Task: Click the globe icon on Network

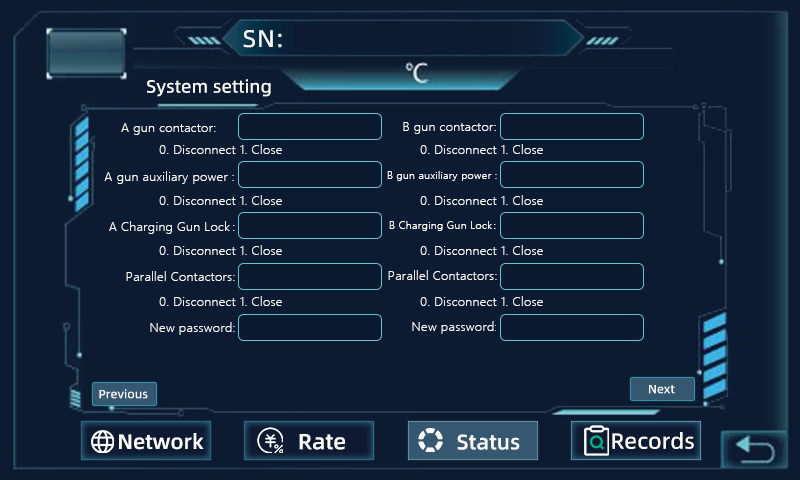Action: (102, 441)
